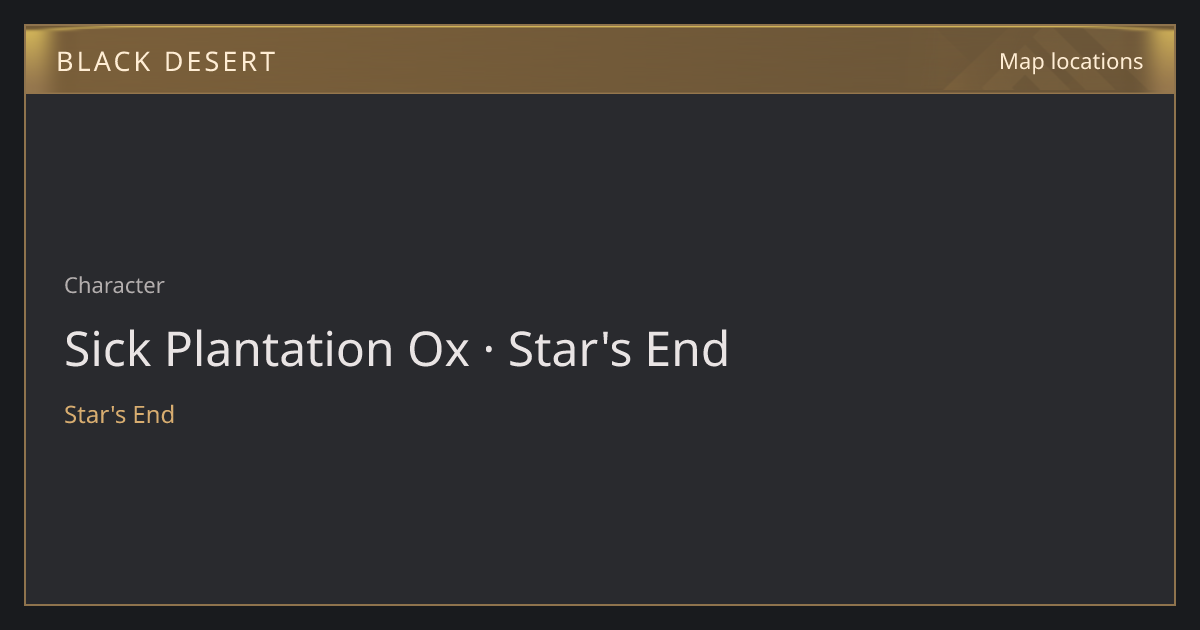
Task: Select the gold Star's End subtitle link
Action: click(x=119, y=414)
